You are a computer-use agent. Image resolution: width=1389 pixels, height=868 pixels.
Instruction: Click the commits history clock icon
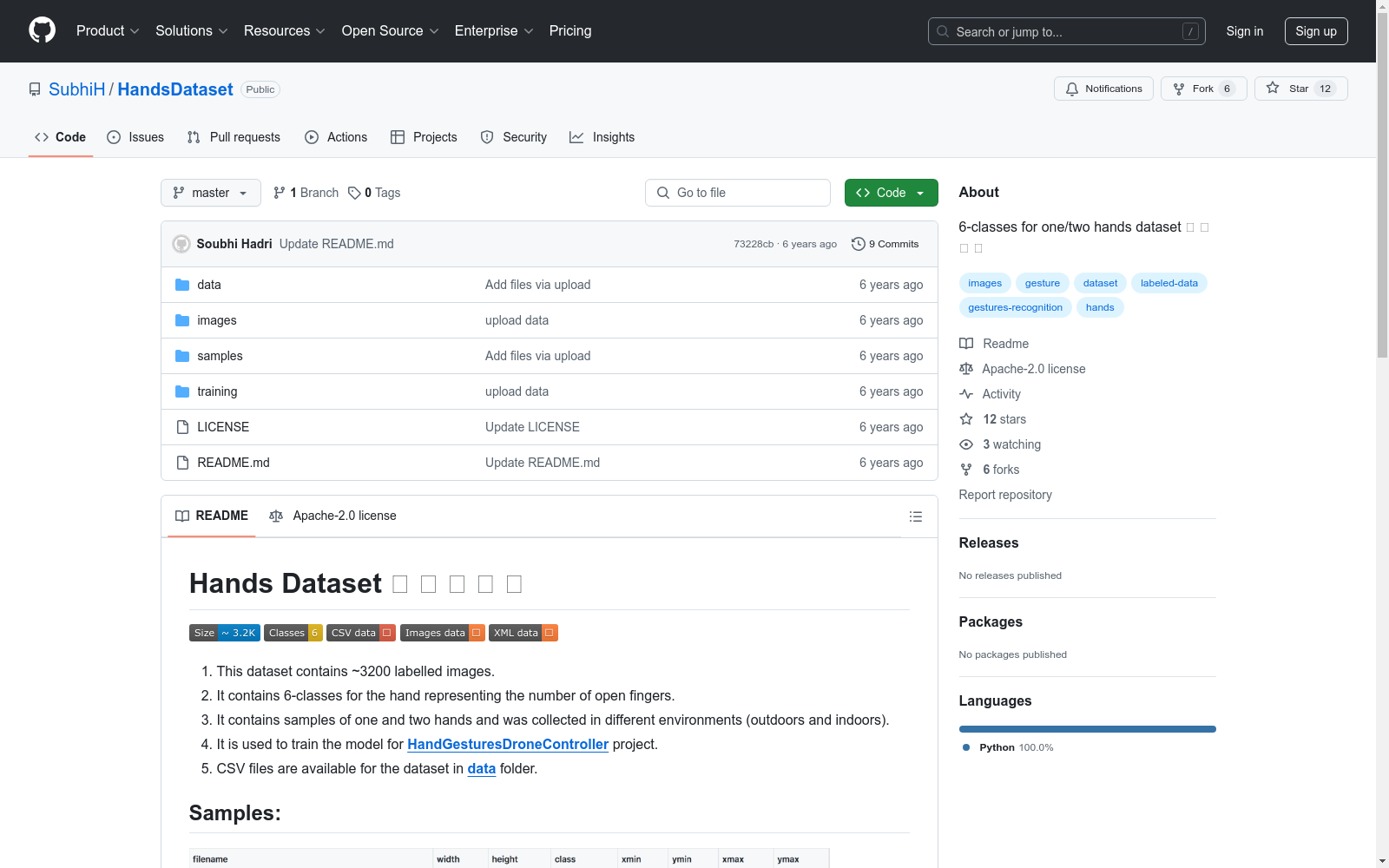859,244
